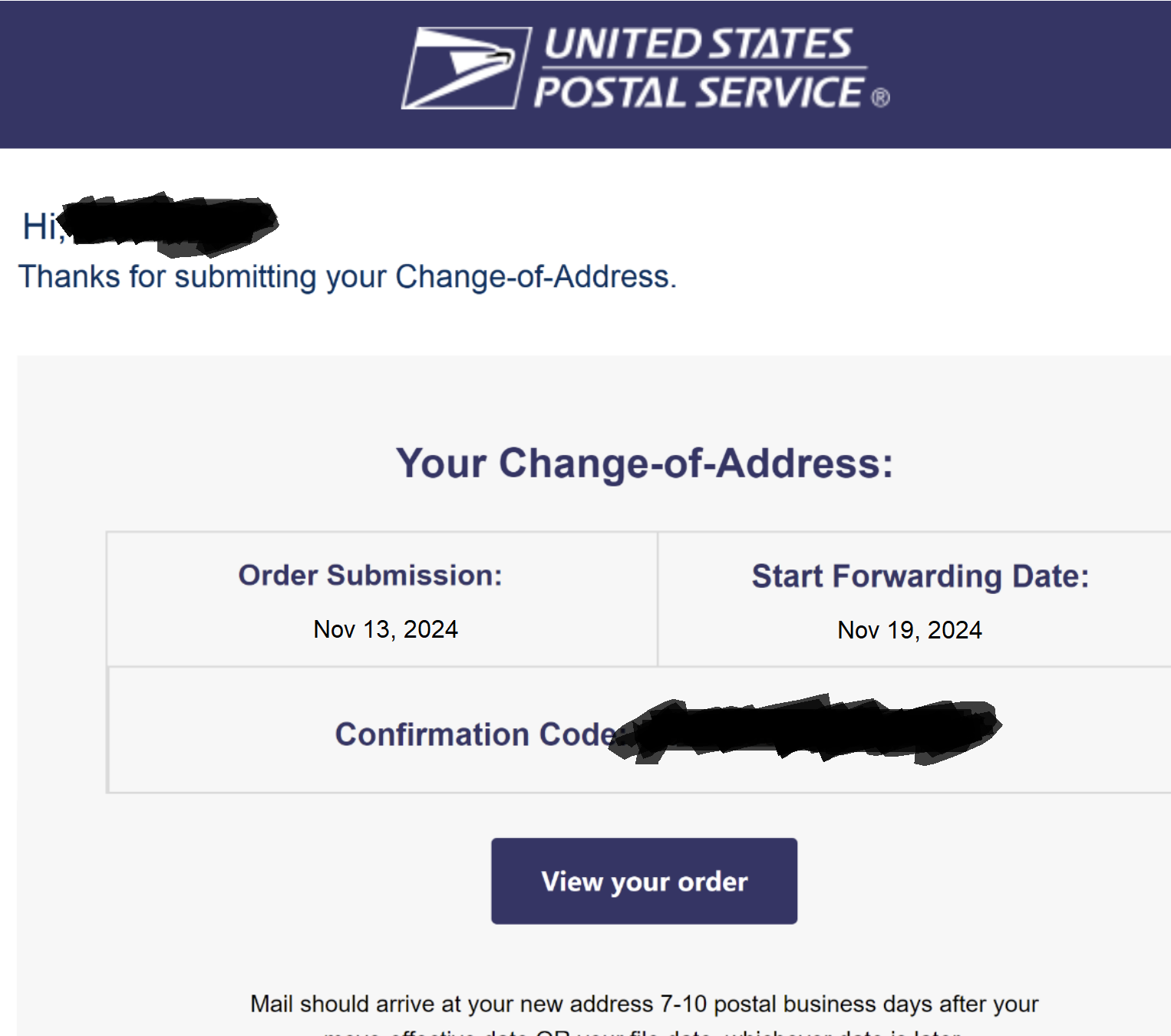
Task: Click the Nov 19, 2024 date
Action: coord(909,630)
